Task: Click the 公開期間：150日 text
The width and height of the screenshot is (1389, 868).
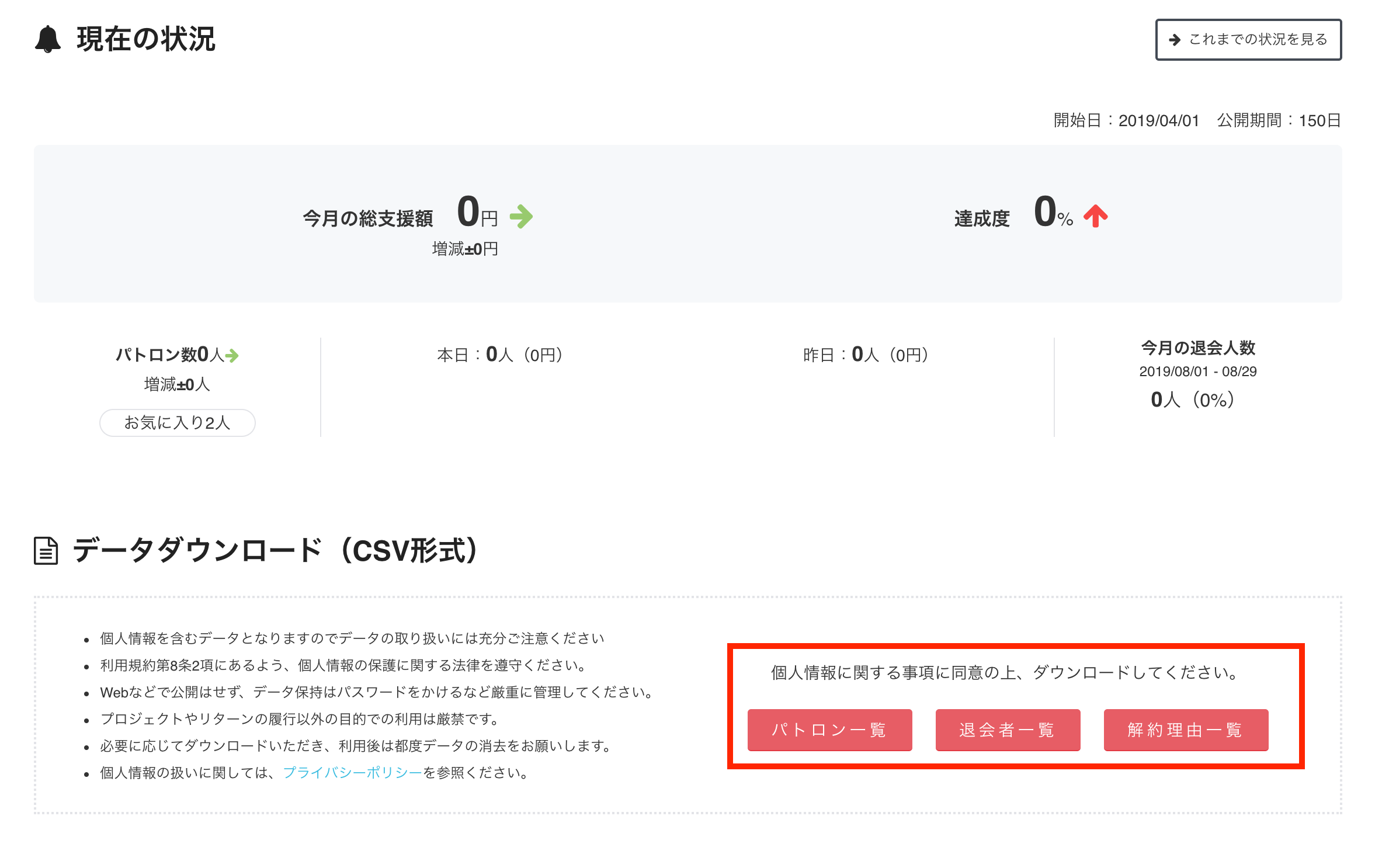Action: (x=1279, y=120)
